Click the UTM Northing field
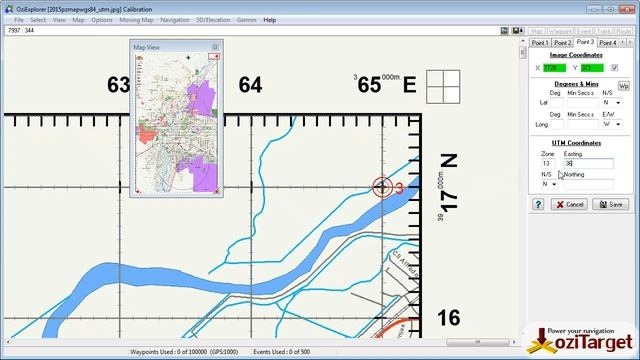Viewport: 640px width, 360px height. coord(589,184)
